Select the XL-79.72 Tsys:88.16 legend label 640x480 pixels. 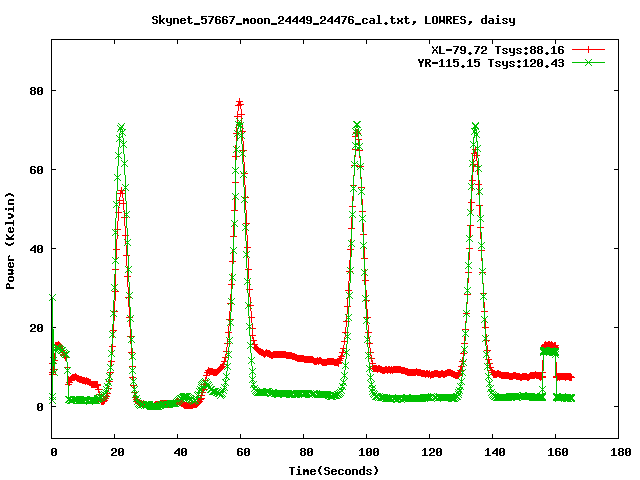coord(498,50)
